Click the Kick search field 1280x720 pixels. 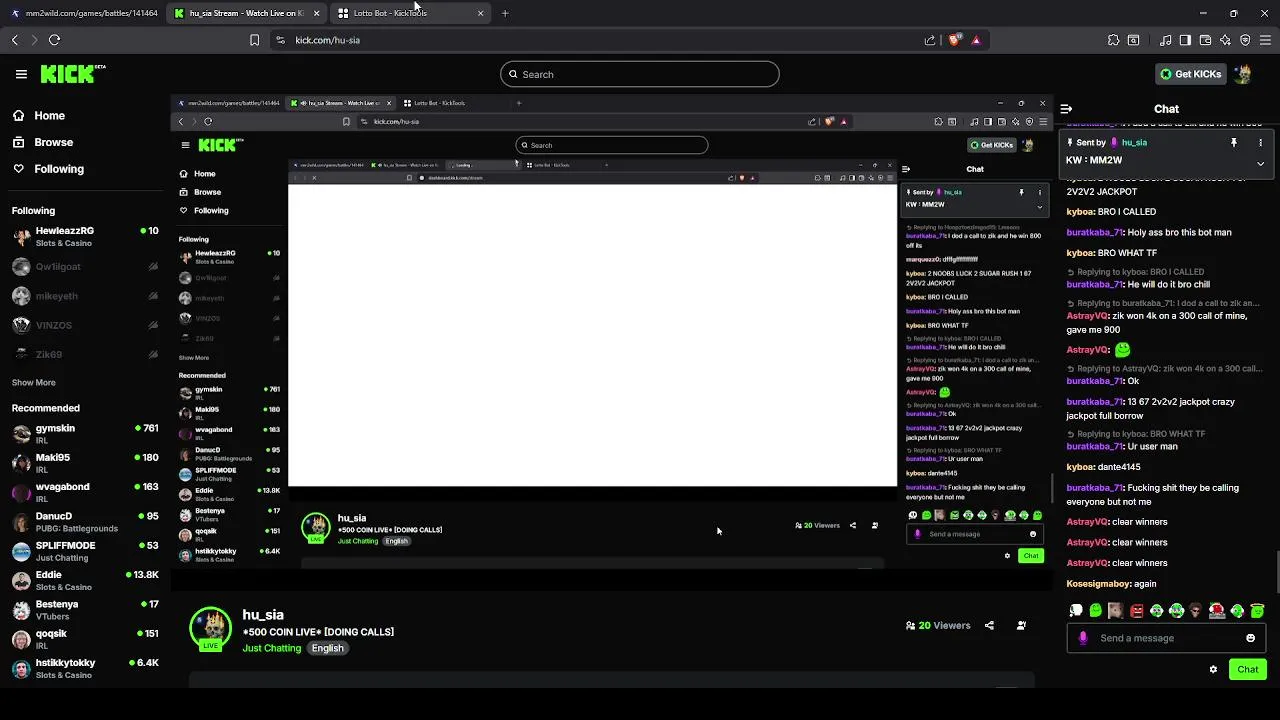(x=640, y=74)
